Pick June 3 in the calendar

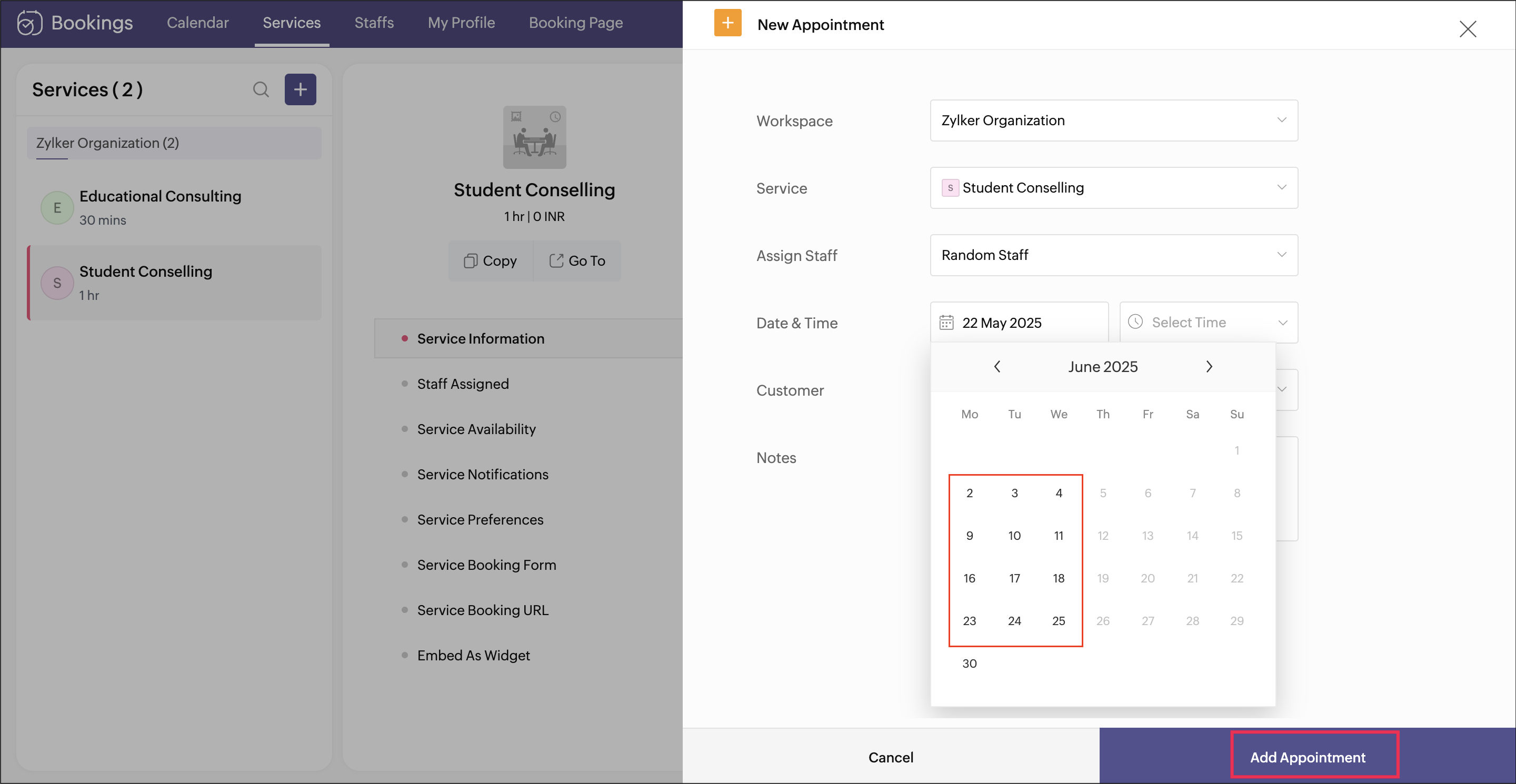pos(1014,494)
